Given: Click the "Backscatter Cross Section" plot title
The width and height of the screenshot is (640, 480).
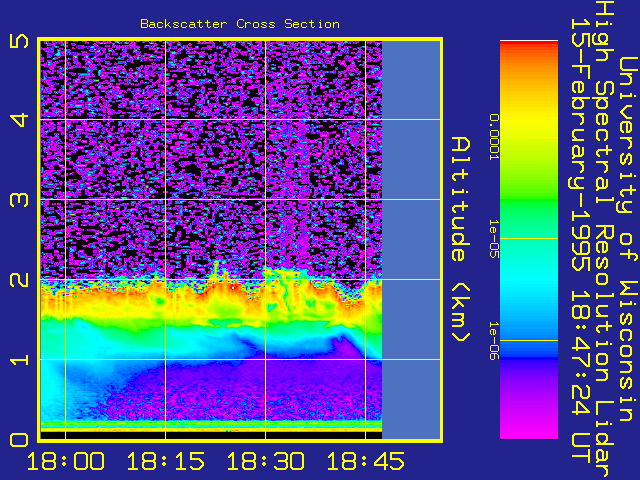Looking at the screenshot, I should click(240, 24).
